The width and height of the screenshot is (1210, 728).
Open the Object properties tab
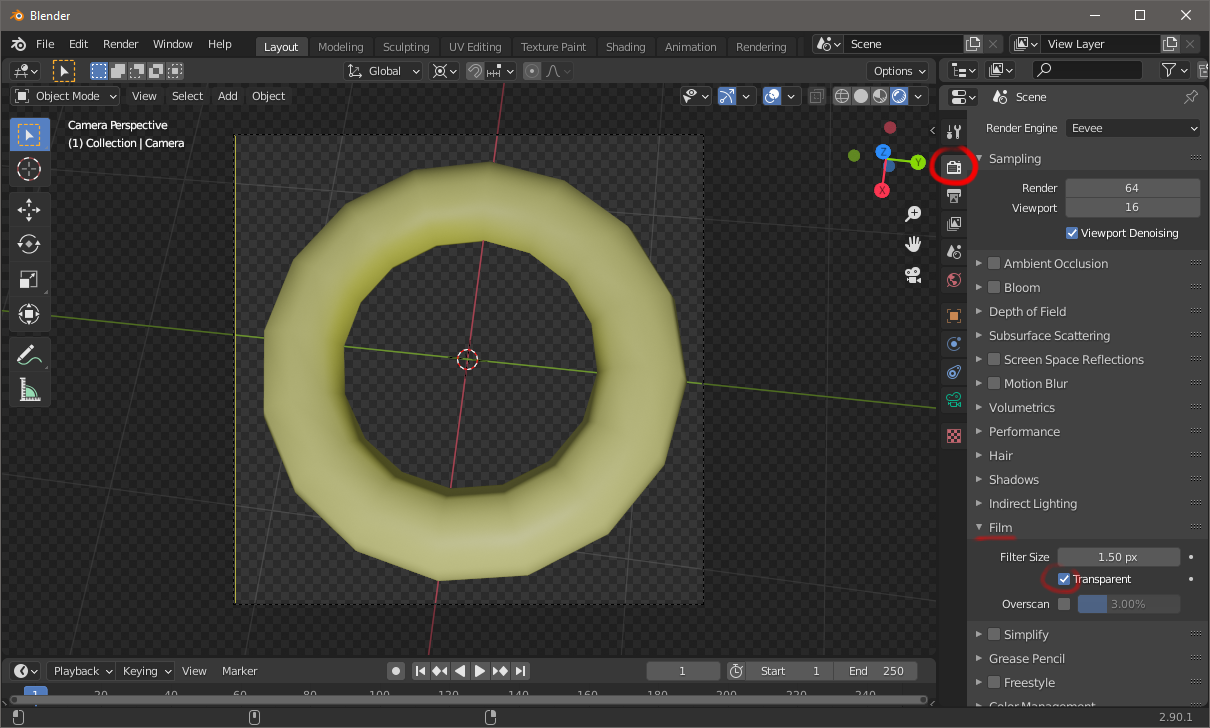click(x=954, y=316)
